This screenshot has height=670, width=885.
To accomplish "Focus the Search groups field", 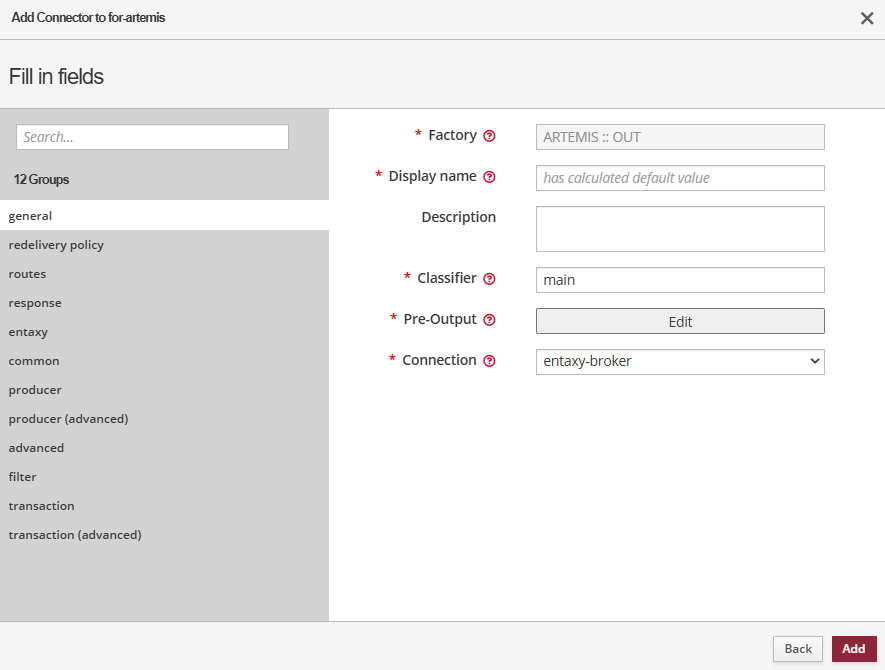I will [x=152, y=137].
